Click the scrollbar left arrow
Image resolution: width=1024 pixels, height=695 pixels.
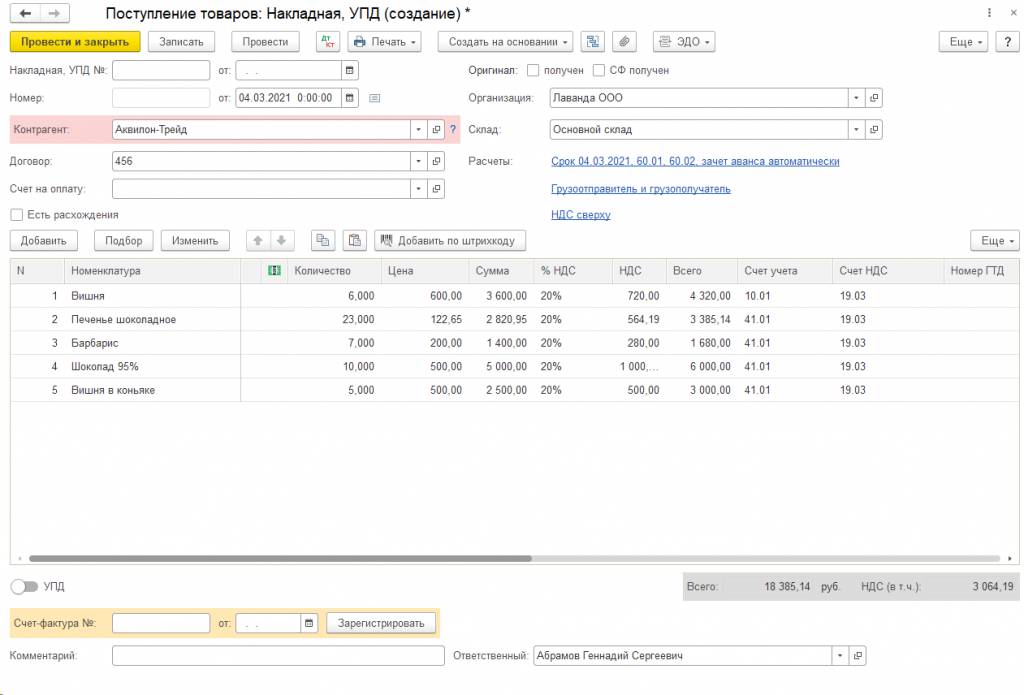click(20, 558)
